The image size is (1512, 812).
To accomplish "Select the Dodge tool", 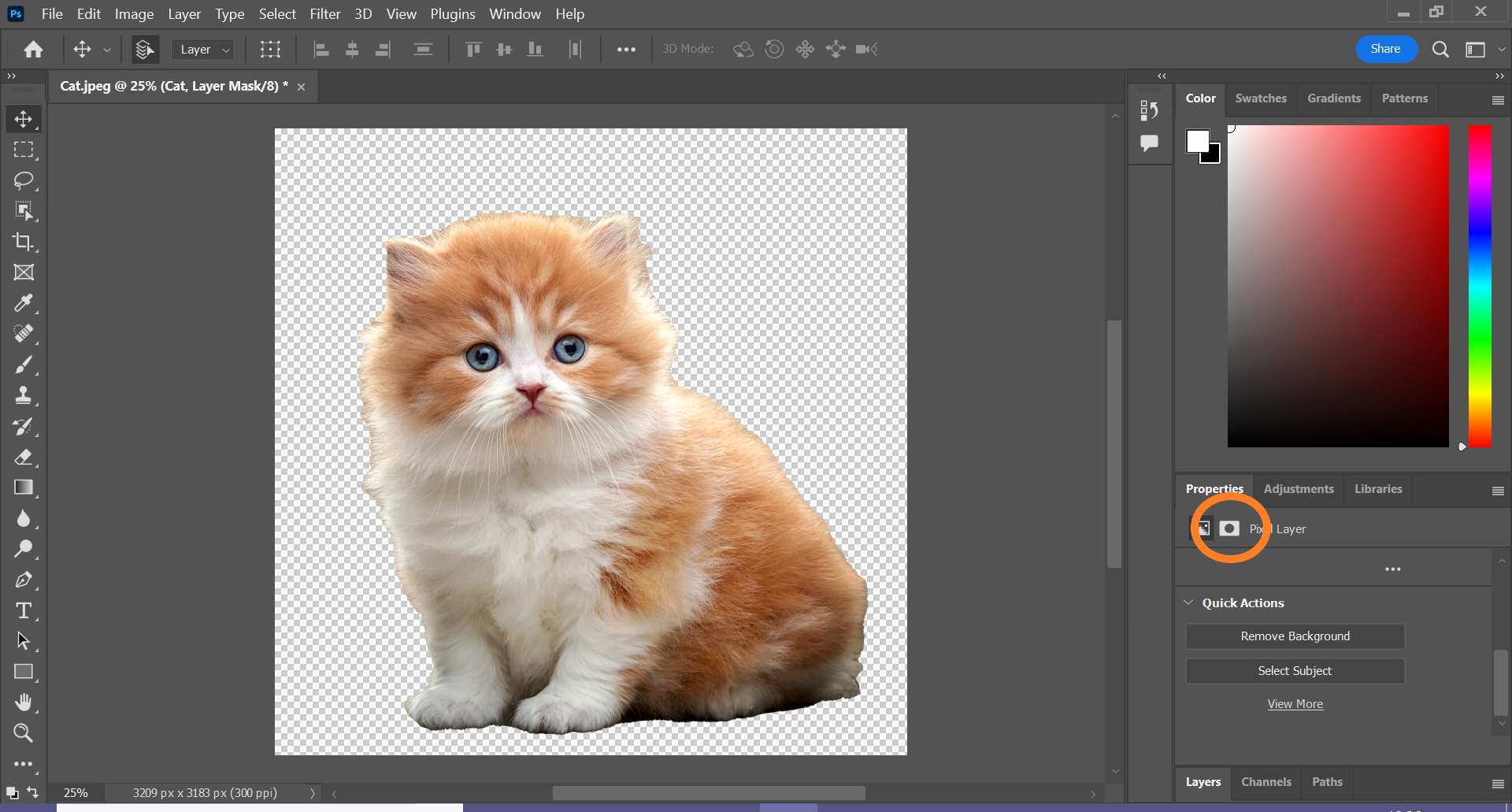I will [x=24, y=549].
